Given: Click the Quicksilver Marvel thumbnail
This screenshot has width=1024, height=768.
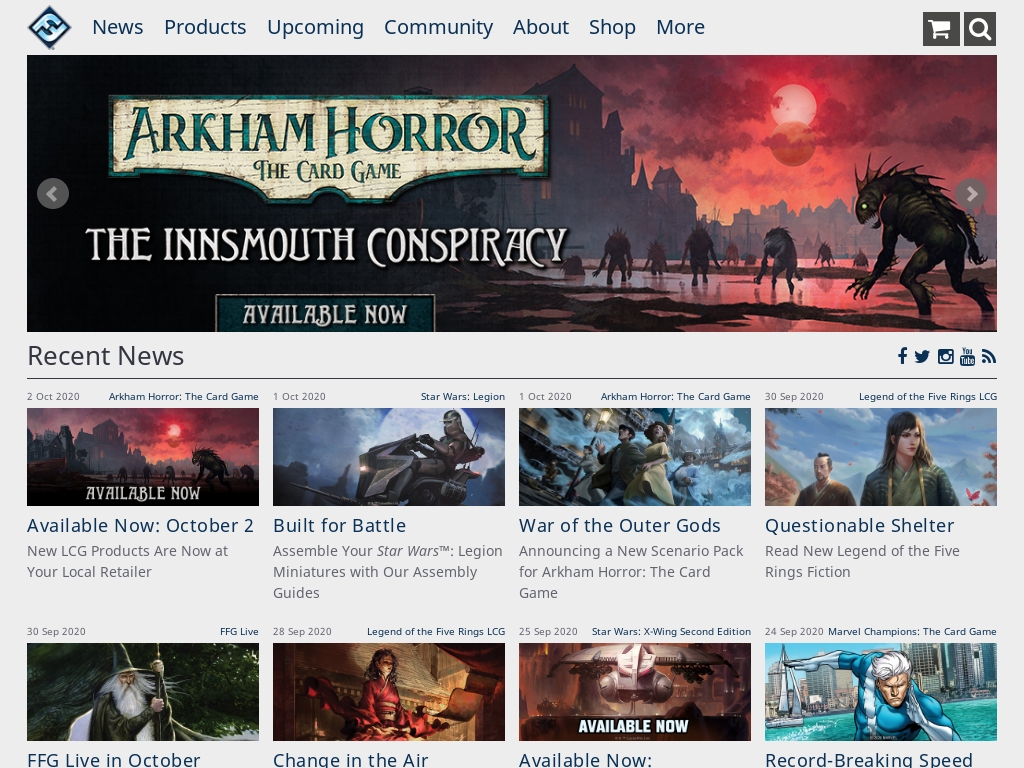Looking at the screenshot, I should (x=881, y=692).
